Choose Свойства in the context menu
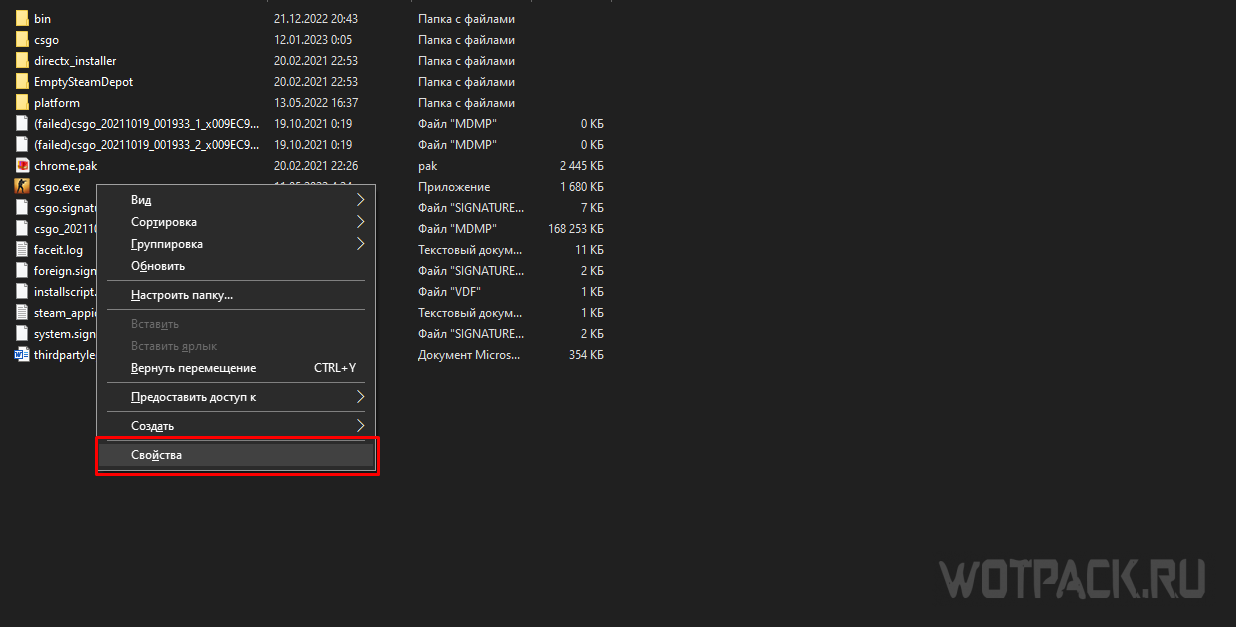This screenshot has width=1236, height=627. coord(157,455)
